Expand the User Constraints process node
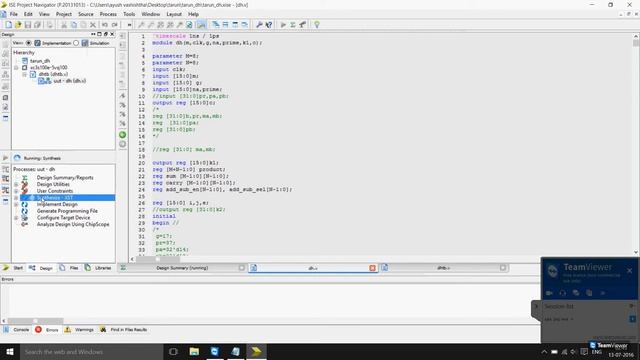The image size is (640, 360). tap(16, 191)
